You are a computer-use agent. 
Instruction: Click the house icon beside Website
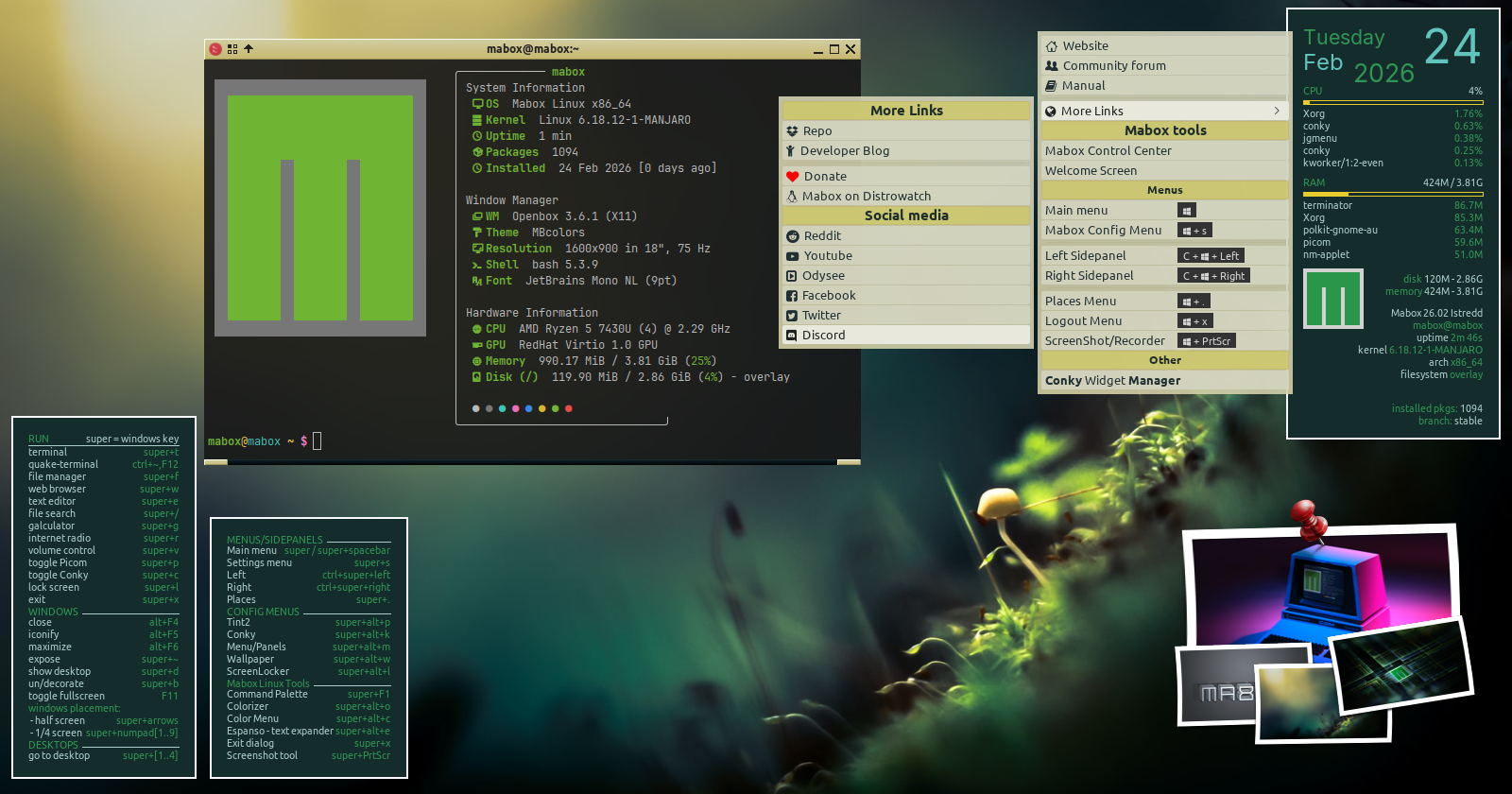coord(1051,46)
